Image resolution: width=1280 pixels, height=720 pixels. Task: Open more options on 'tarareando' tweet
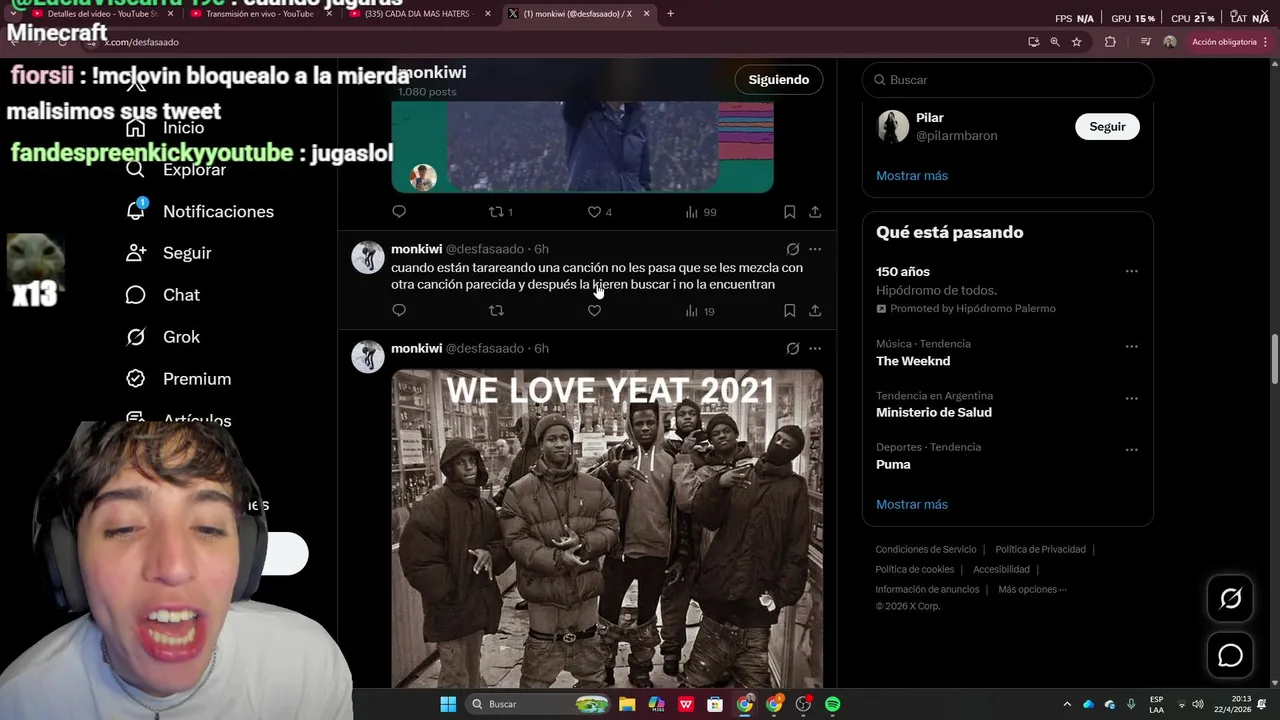click(x=815, y=249)
